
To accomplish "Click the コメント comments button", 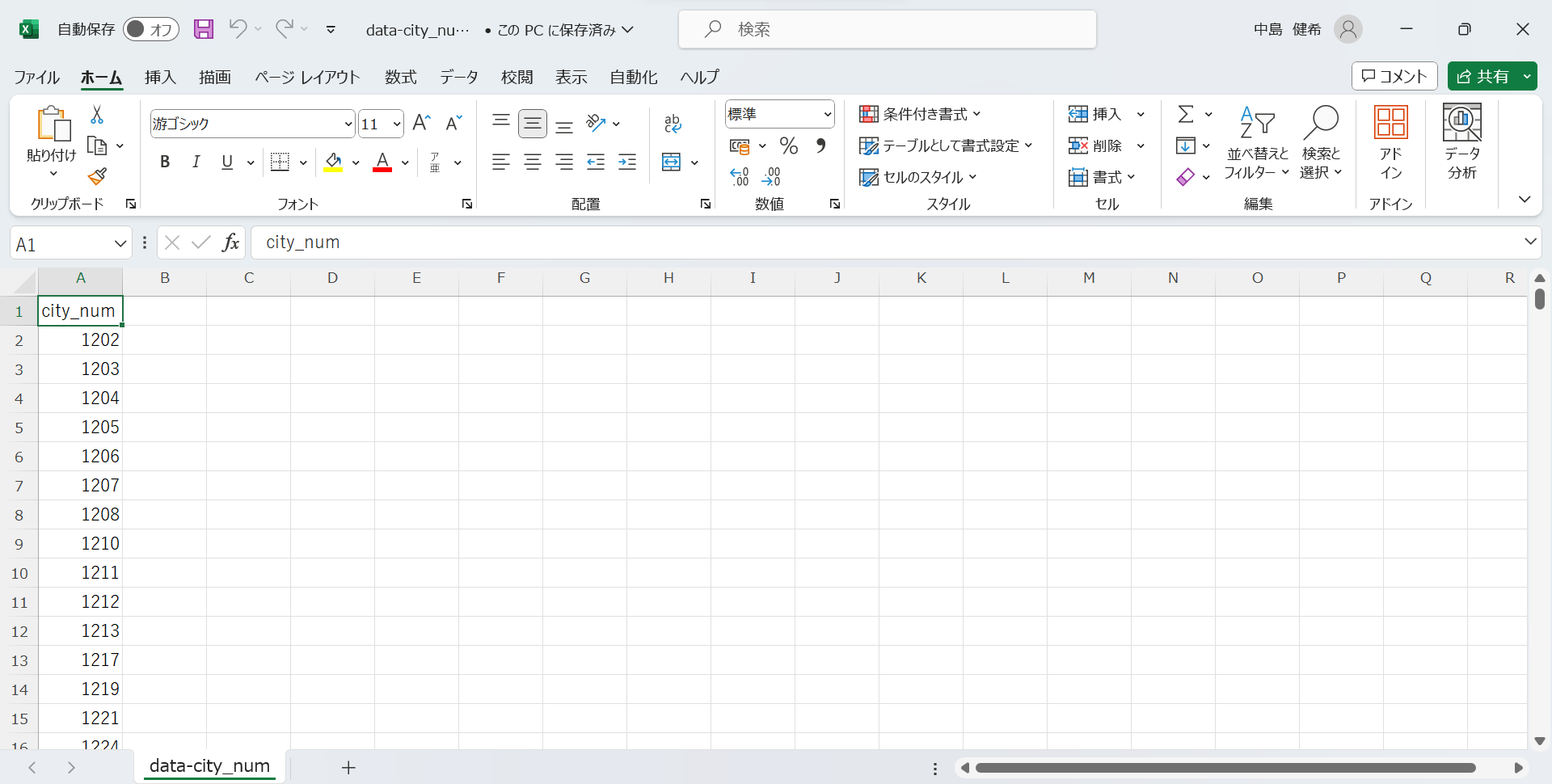I will coord(1394,76).
